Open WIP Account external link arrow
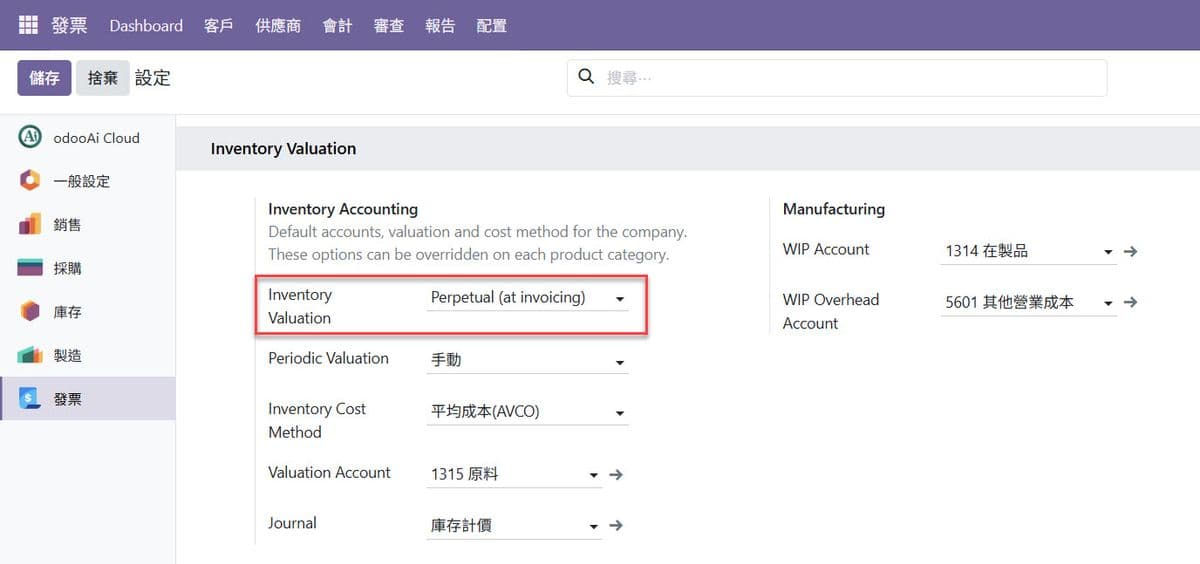Viewport: 1200px width, 564px height. click(1130, 252)
